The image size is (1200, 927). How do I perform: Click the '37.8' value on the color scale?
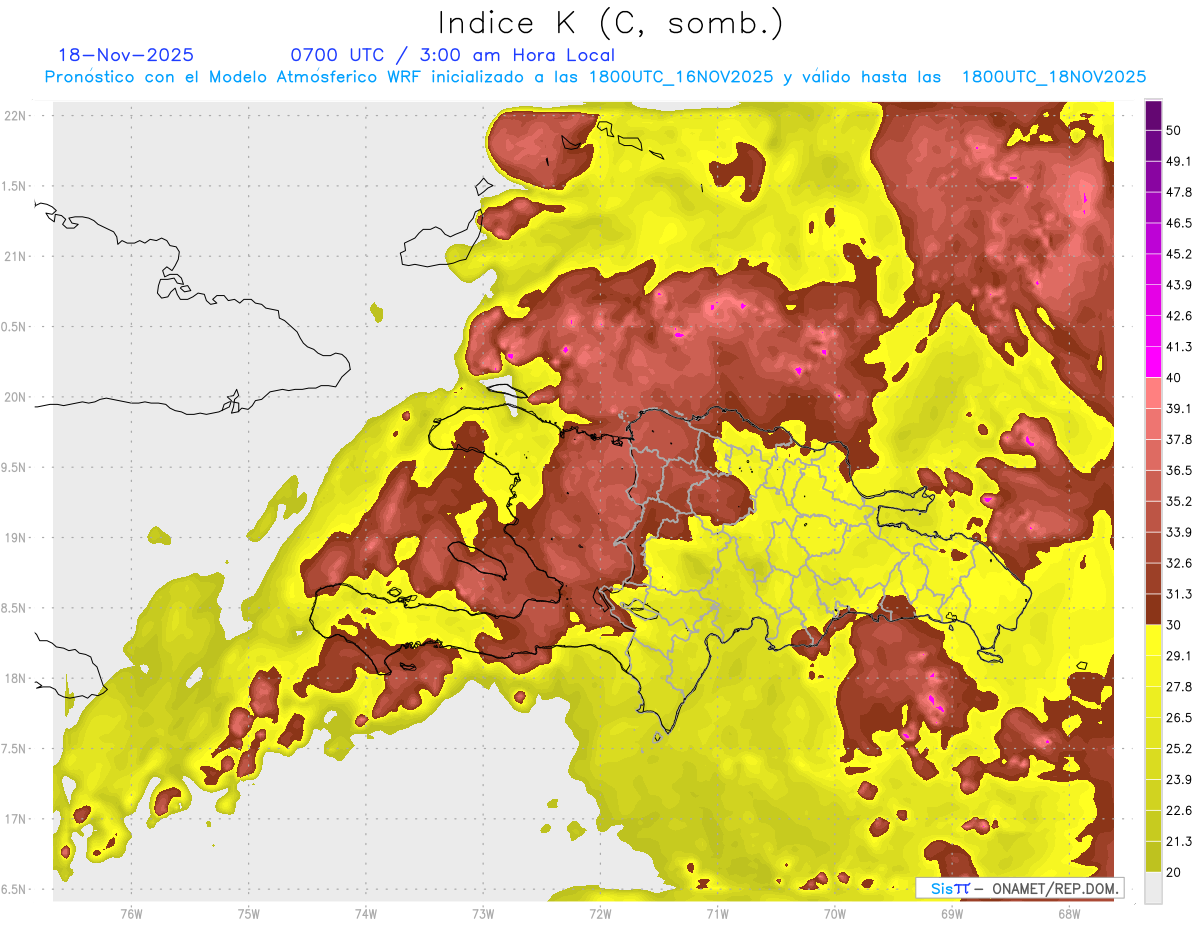point(1179,439)
